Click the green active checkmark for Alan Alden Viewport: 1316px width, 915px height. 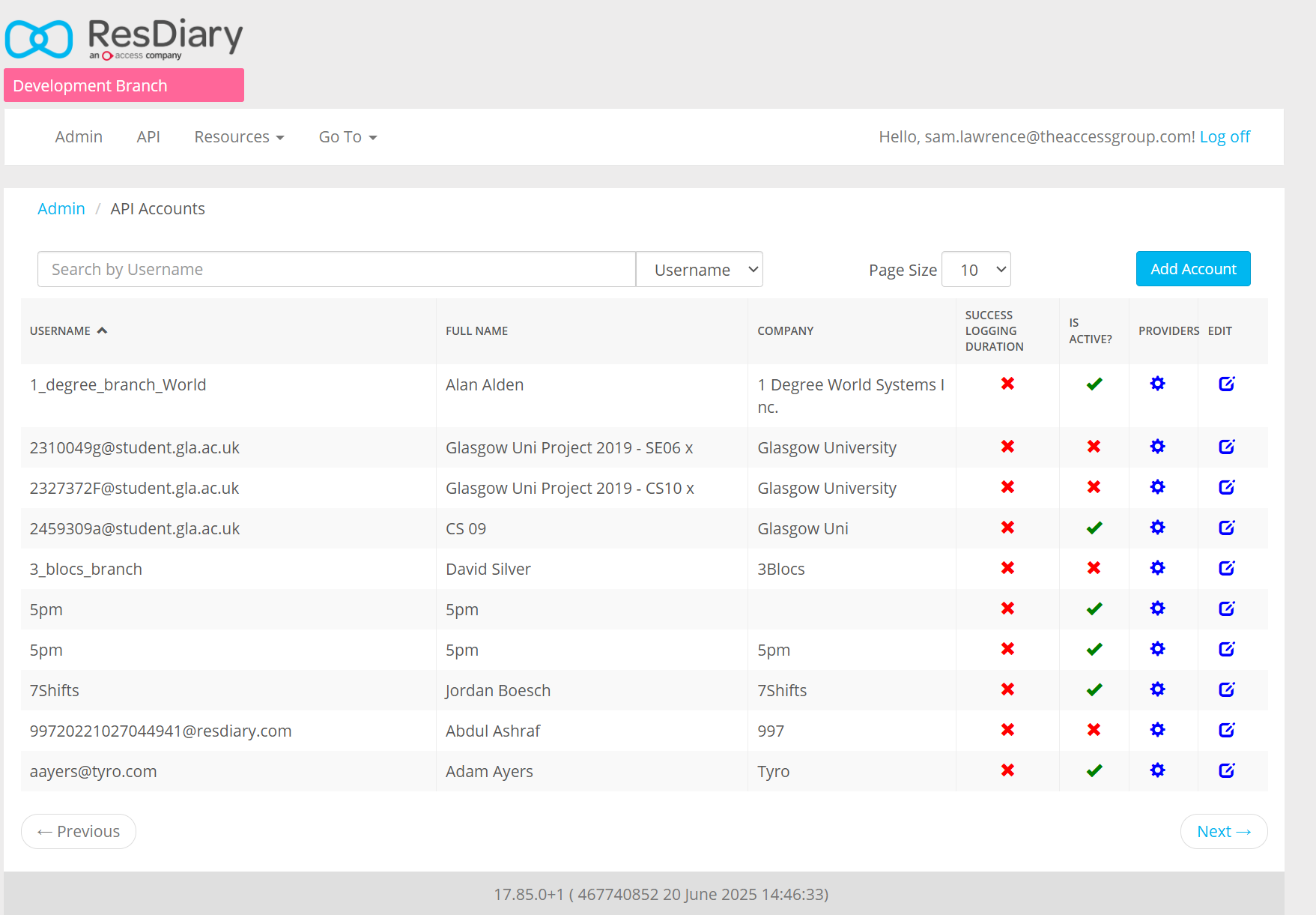point(1094,384)
